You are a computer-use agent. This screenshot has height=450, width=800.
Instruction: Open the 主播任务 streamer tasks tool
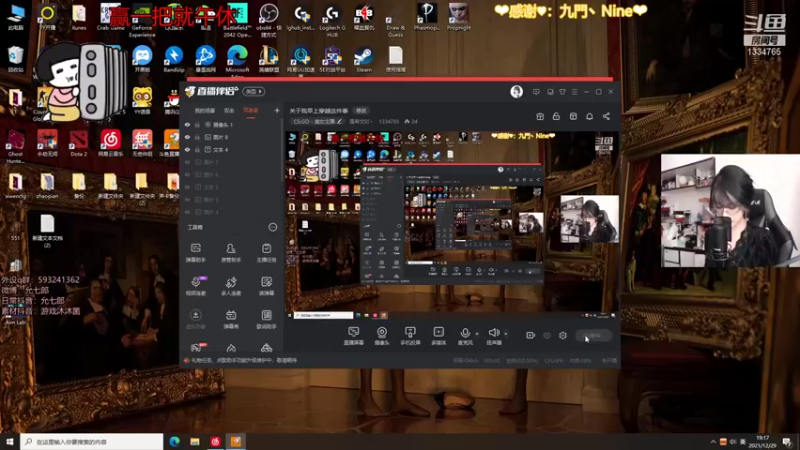tap(266, 253)
